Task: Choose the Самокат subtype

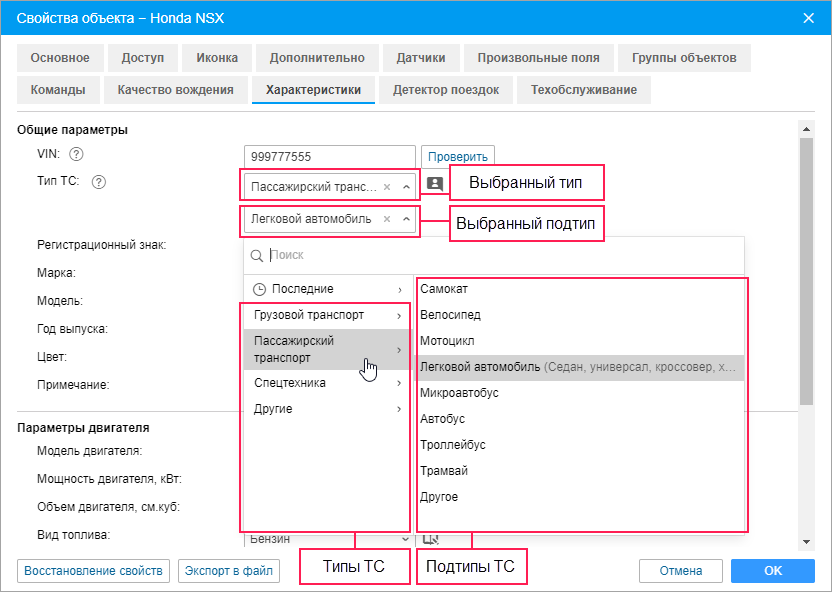Action: click(x=580, y=289)
